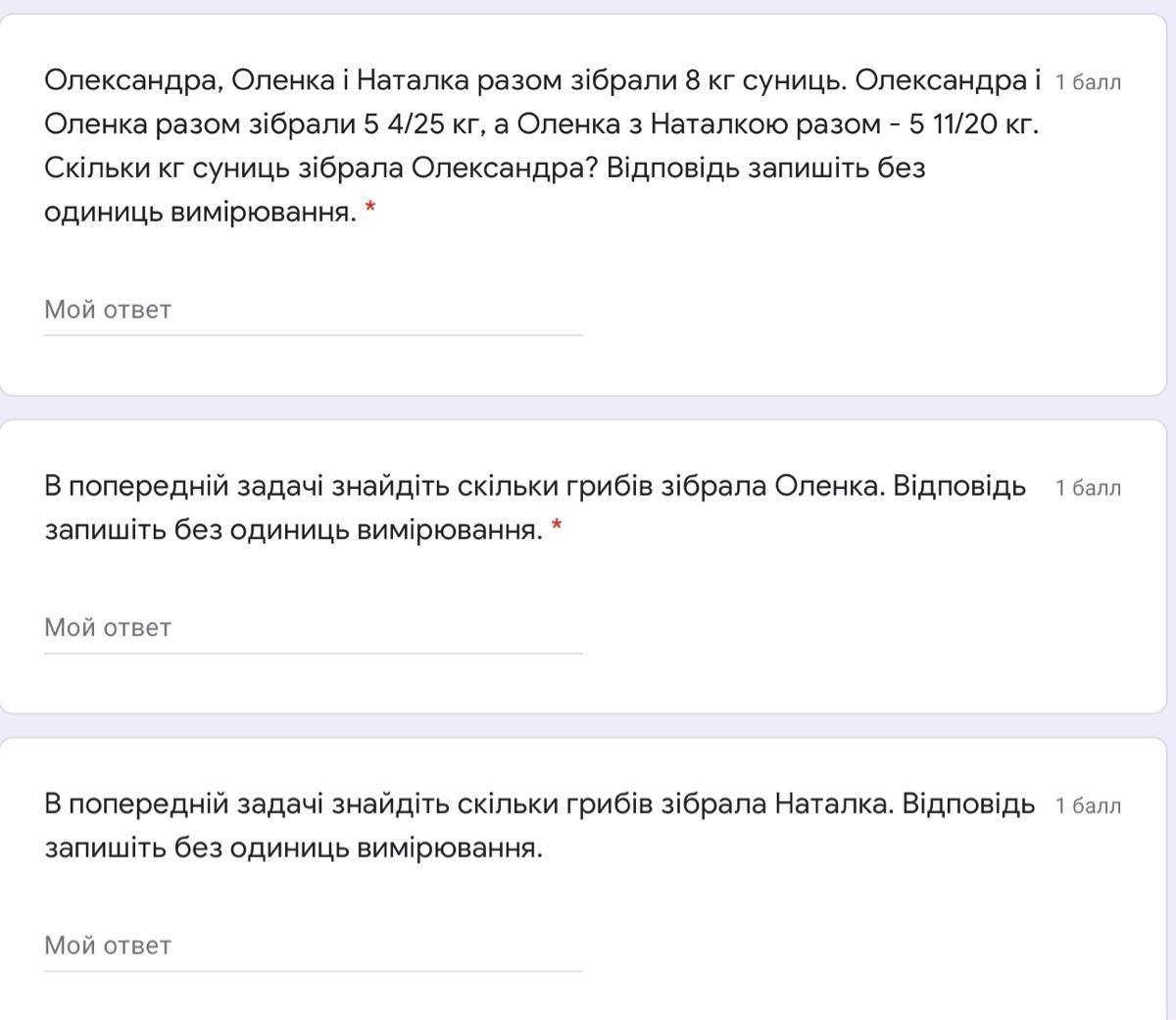Click the word "Оленка." in the second question

[829, 486]
